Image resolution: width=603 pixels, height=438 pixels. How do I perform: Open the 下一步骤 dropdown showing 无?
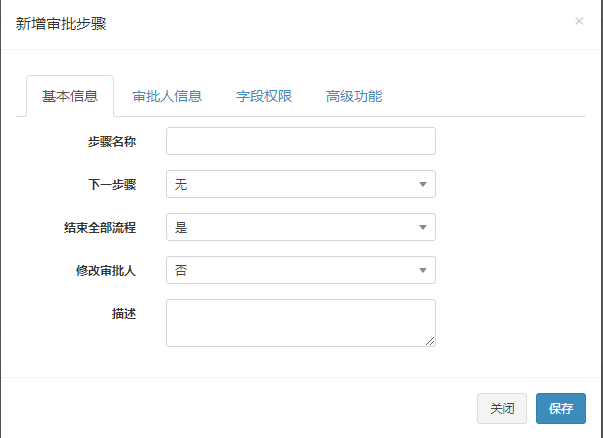(x=300, y=184)
